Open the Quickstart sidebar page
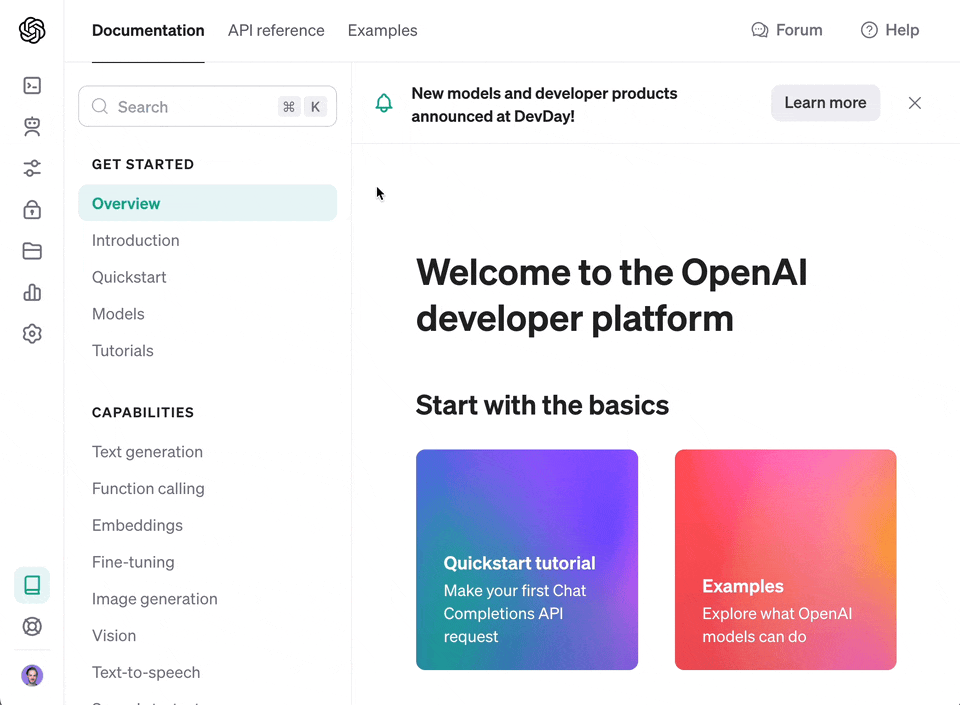Screen dimensions: 960x705 129,277
